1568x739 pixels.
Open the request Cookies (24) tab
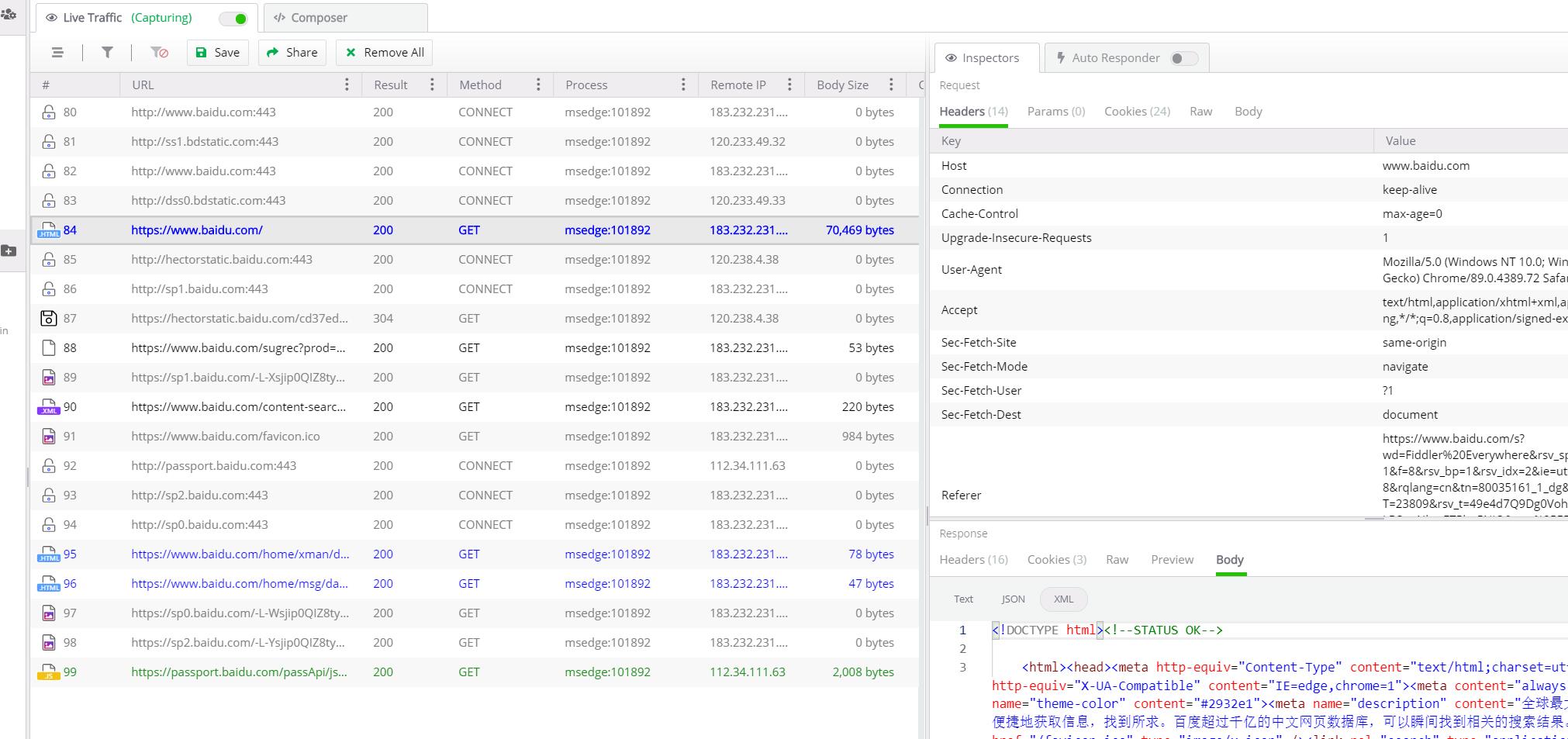1137,112
